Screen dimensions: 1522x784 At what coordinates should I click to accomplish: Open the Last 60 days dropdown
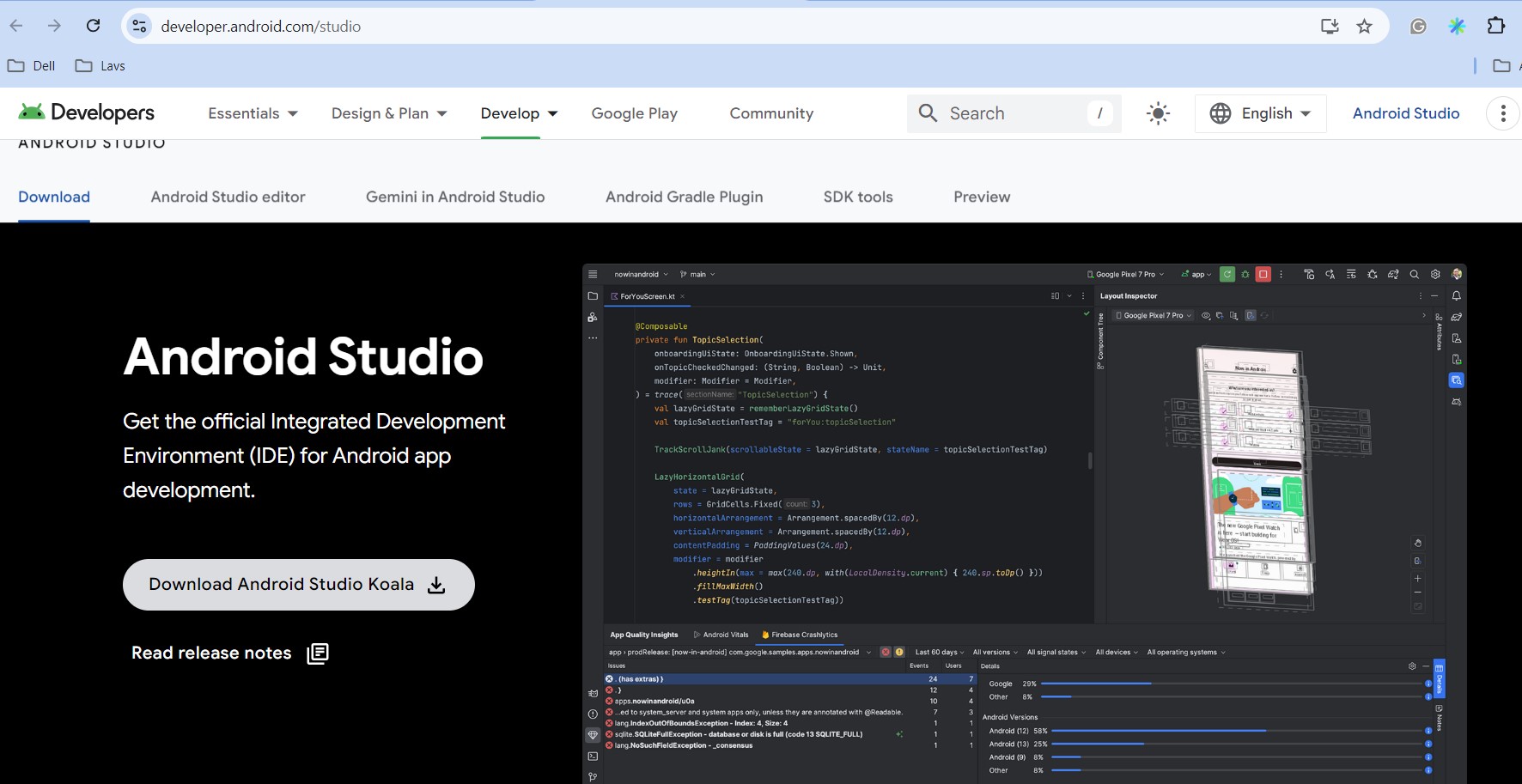click(940, 653)
